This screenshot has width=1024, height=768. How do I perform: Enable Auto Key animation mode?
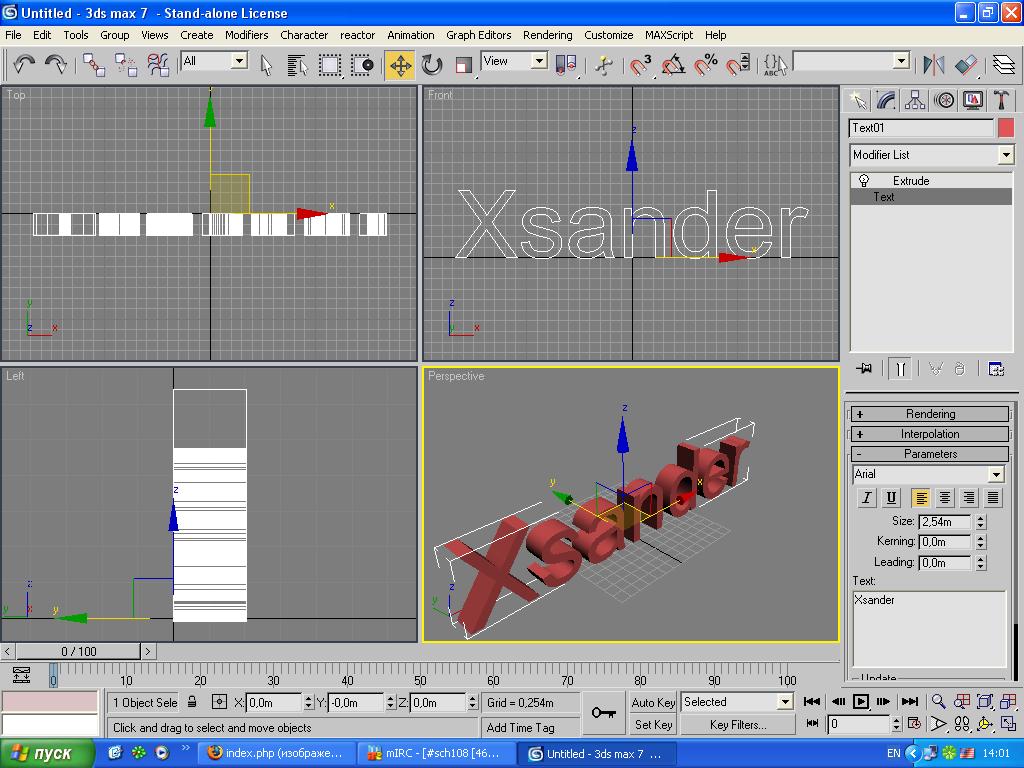pyautogui.click(x=653, y=702)
